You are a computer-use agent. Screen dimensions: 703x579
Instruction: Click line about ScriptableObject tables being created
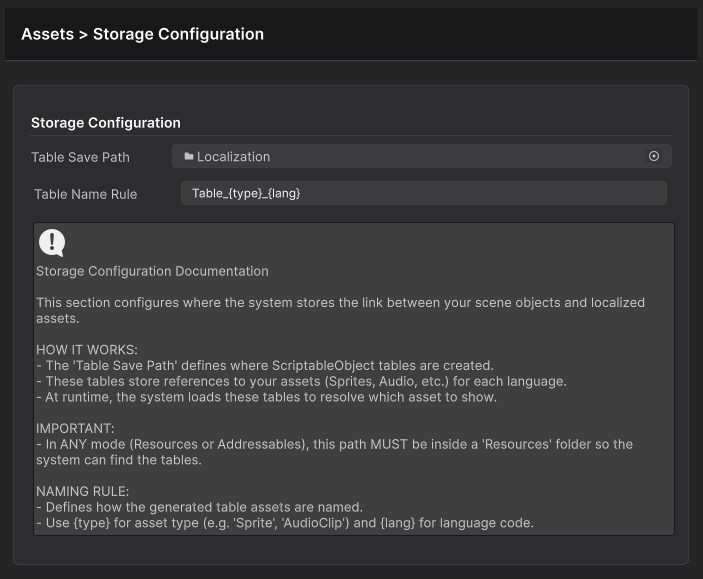coord(265,366)
